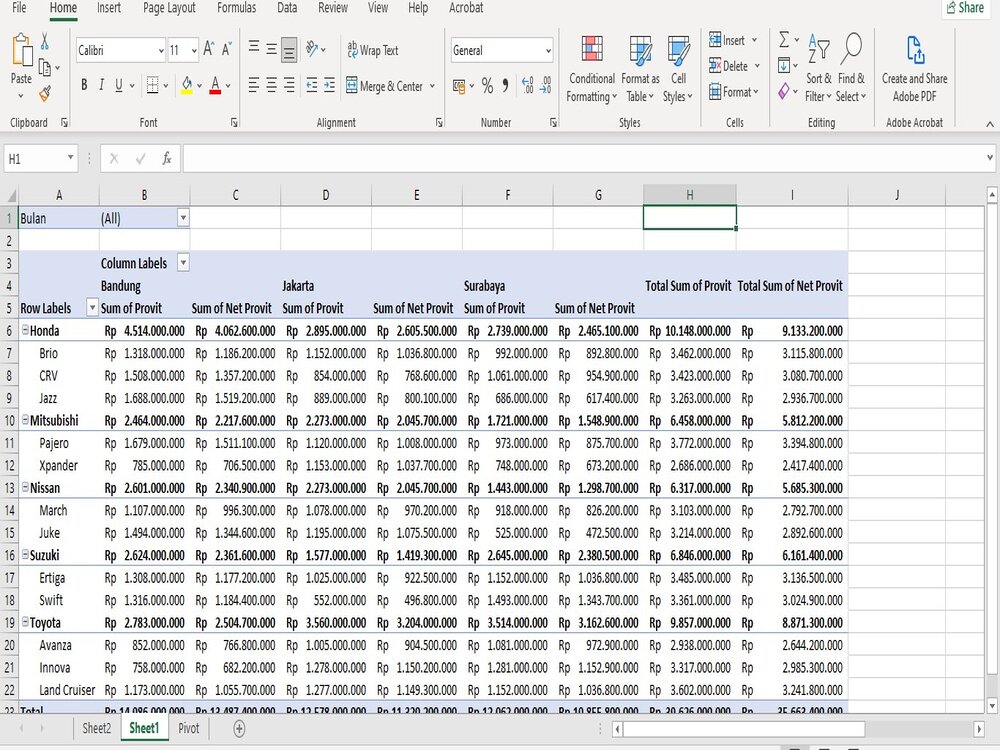
Task: Open the Borders tool
Action: (x=152, y=85)
